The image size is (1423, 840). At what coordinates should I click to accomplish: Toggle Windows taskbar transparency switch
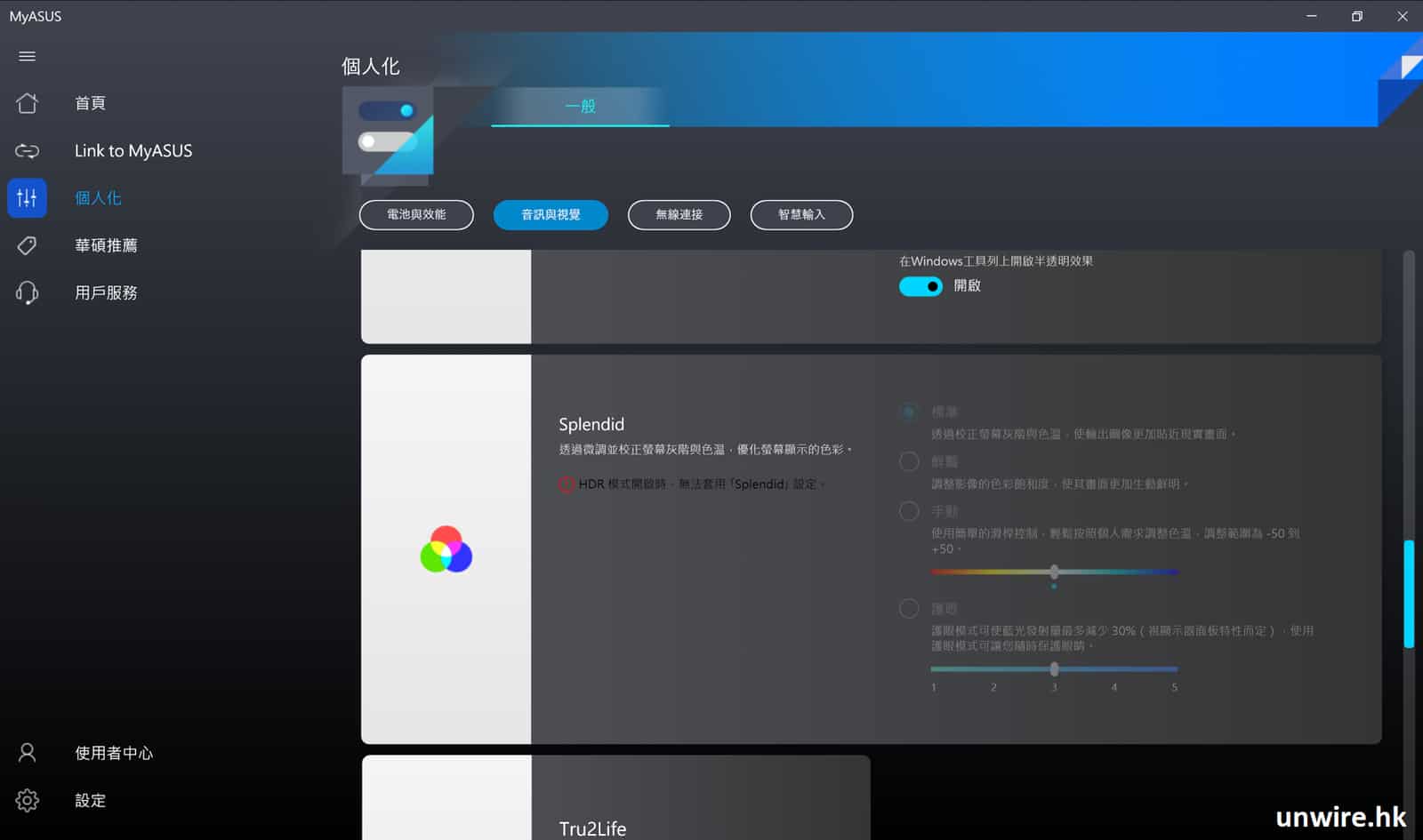(x=921, y=286)
